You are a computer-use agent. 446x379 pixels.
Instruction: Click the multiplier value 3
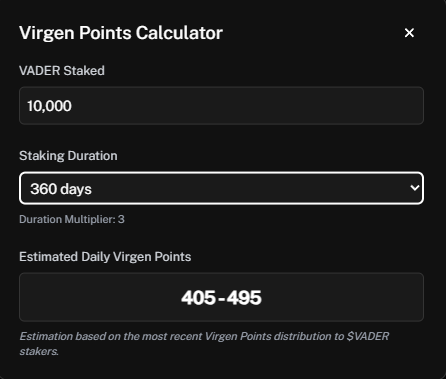coord(121,219)
